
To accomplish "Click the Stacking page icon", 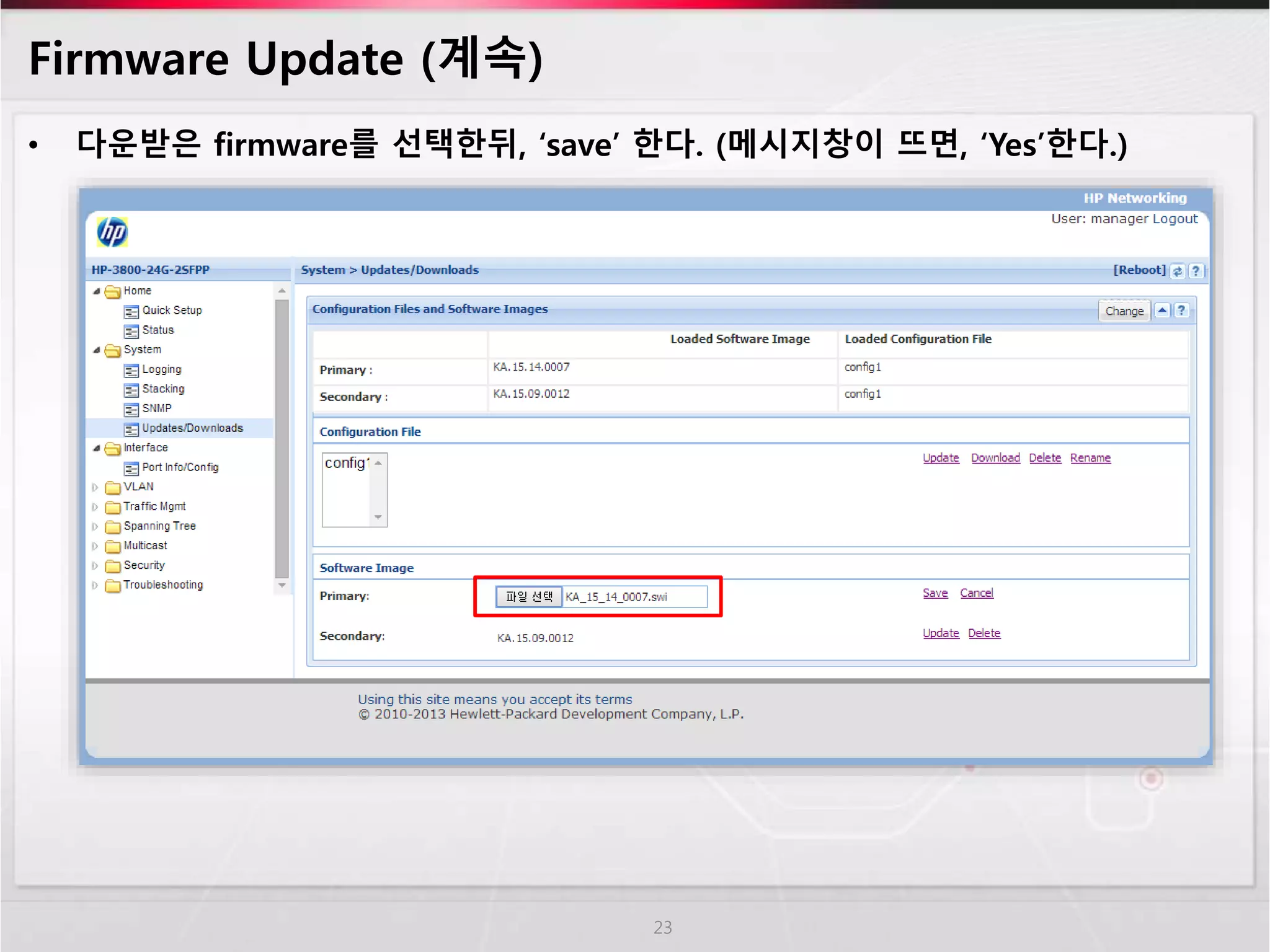I will [131, 390].
